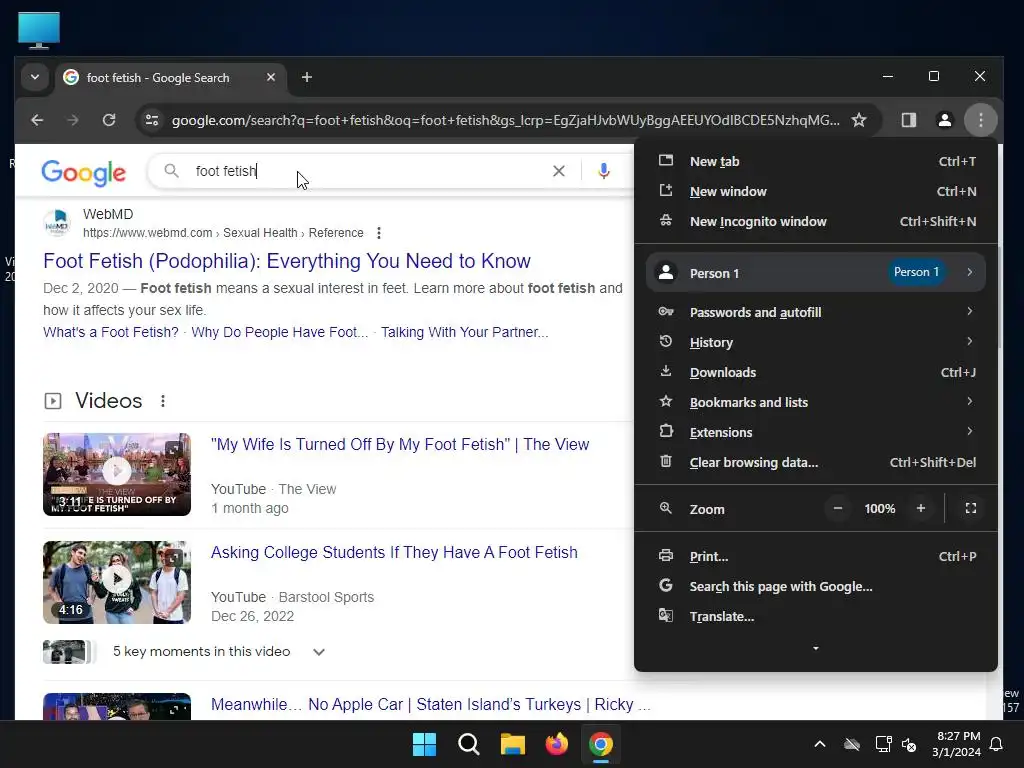Show hidden system tray icons
Image resolution: width=1024 pixels, height=768 pixels.
click(x=820, y=744)
